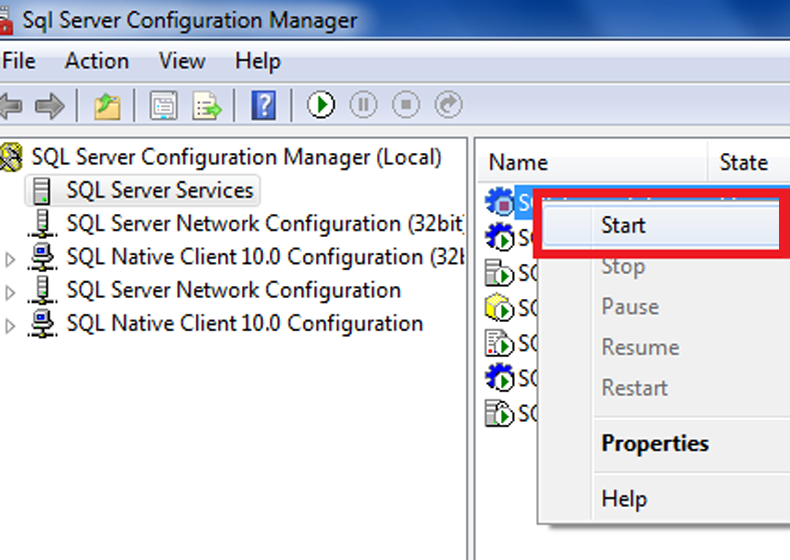Open the Action menu

pos(96,61)
